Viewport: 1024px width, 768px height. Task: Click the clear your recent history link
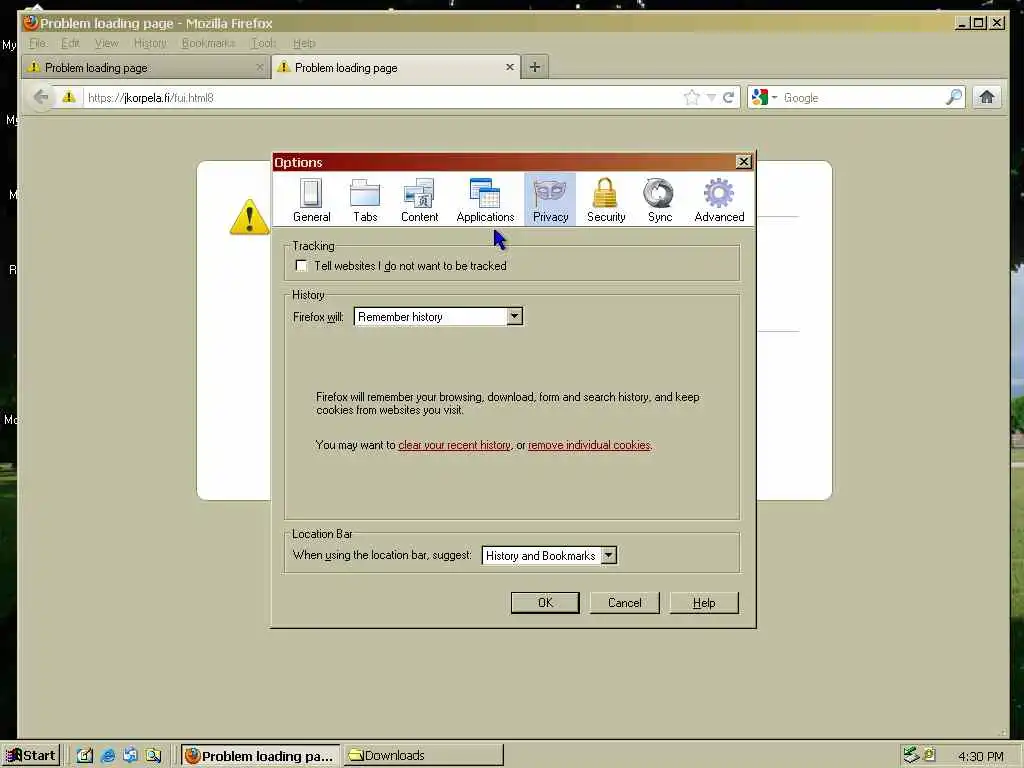click(x=455, y=445)
